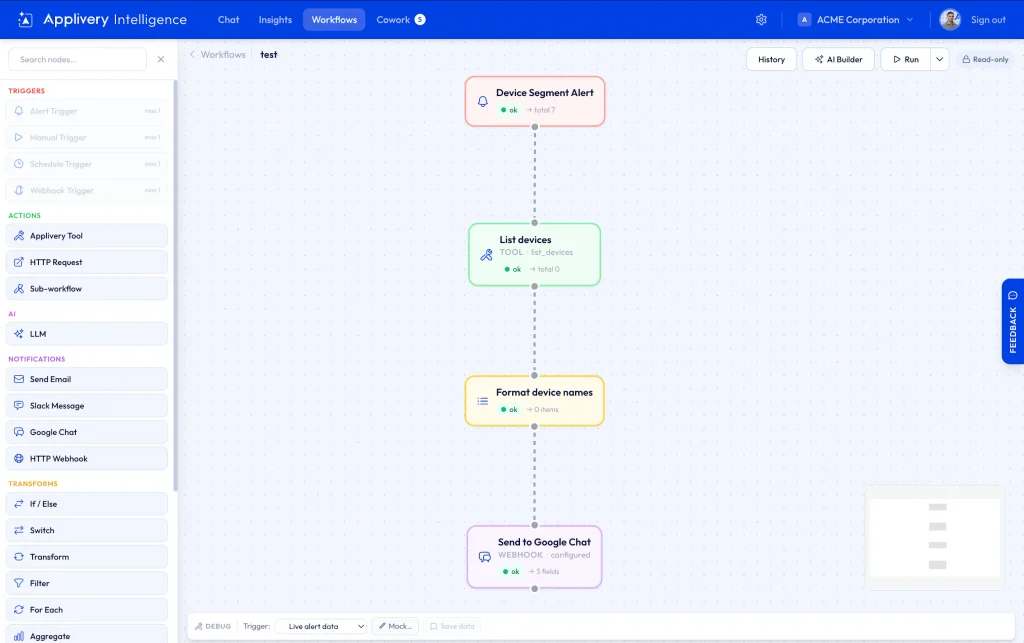Select the List devices node title
Screen dimensions: 1024x643
tap(525, 240)
